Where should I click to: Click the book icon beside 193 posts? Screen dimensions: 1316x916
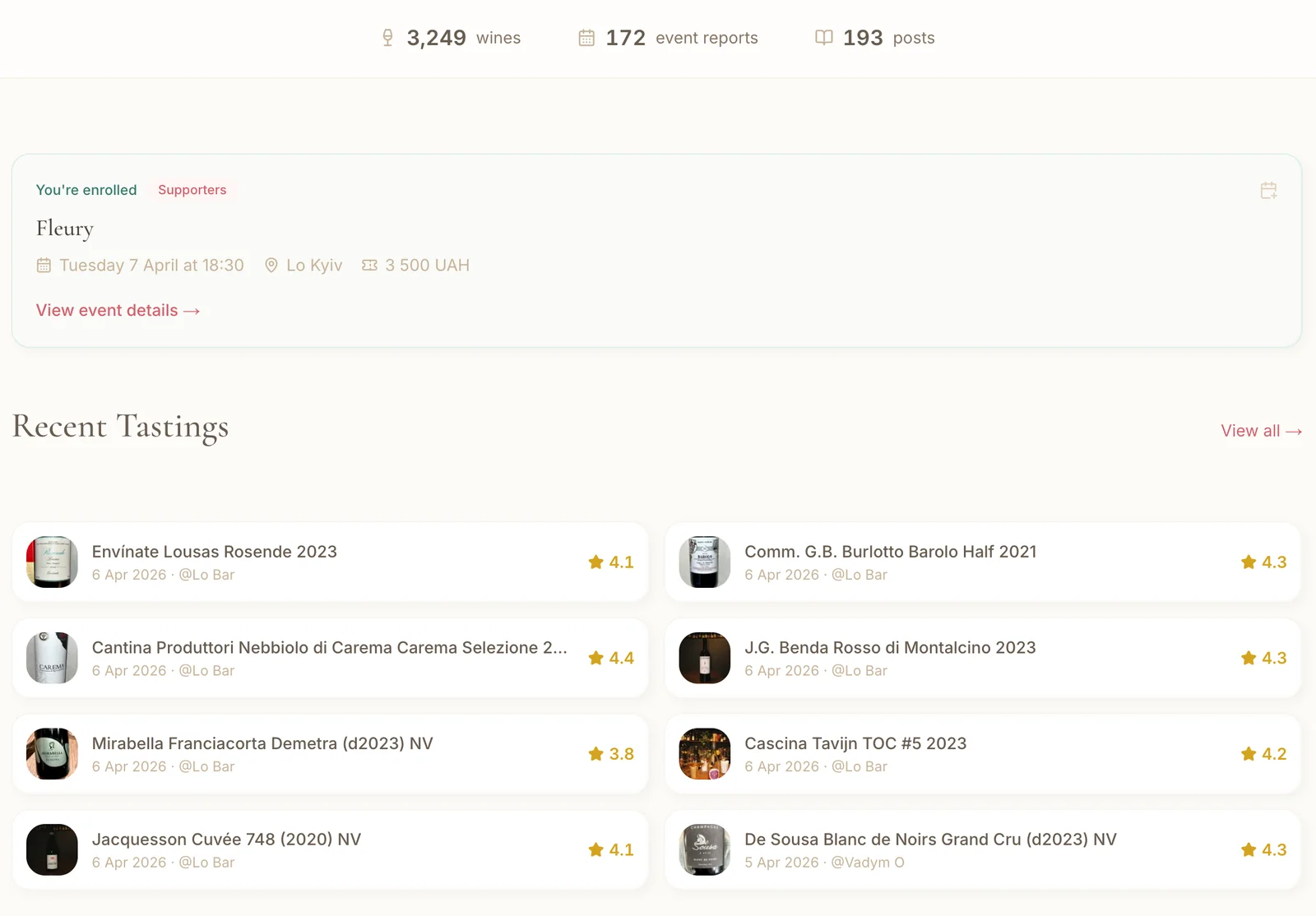[824, 37]
